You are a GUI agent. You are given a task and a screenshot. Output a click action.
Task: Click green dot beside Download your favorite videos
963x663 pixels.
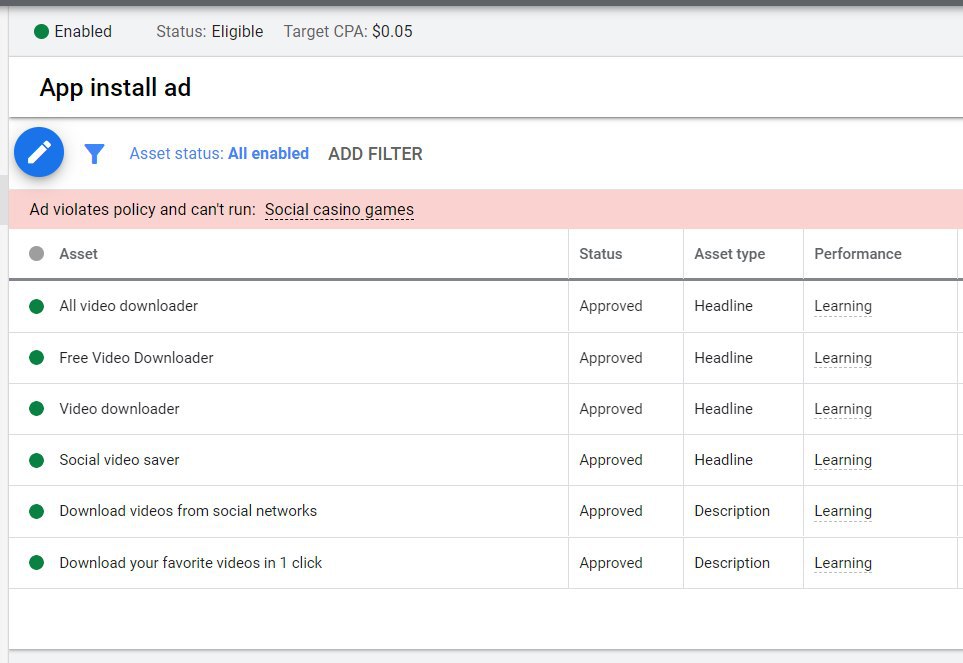[x=37, y=562]
